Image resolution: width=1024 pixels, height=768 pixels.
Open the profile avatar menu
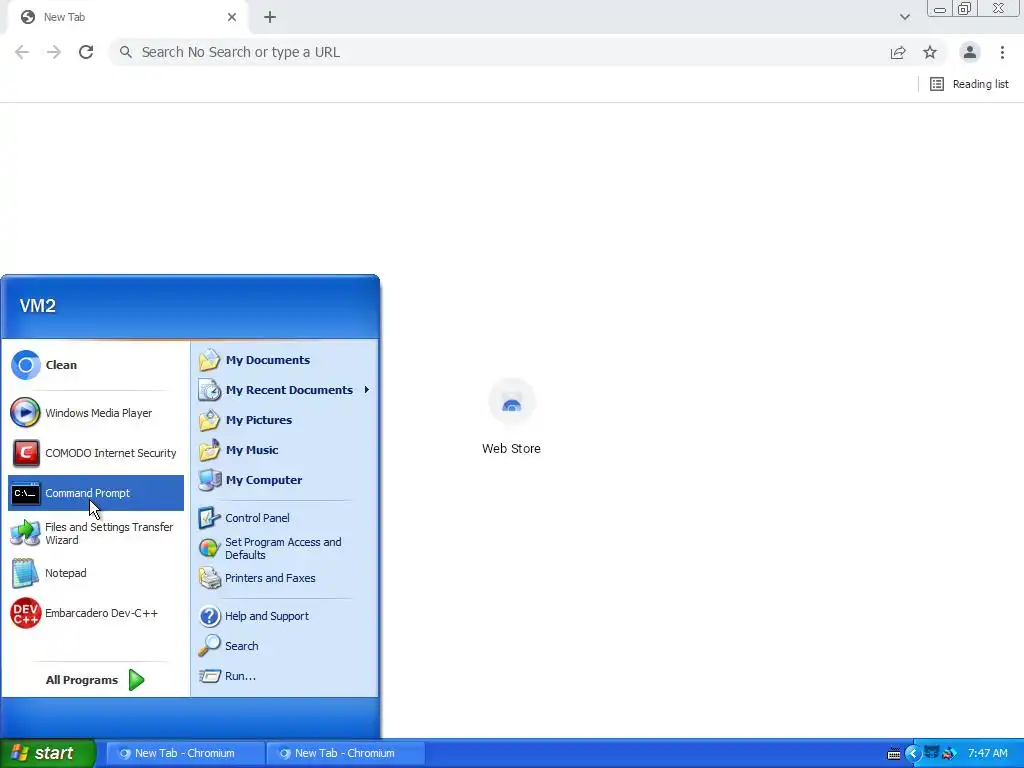[x=970, y=52]
